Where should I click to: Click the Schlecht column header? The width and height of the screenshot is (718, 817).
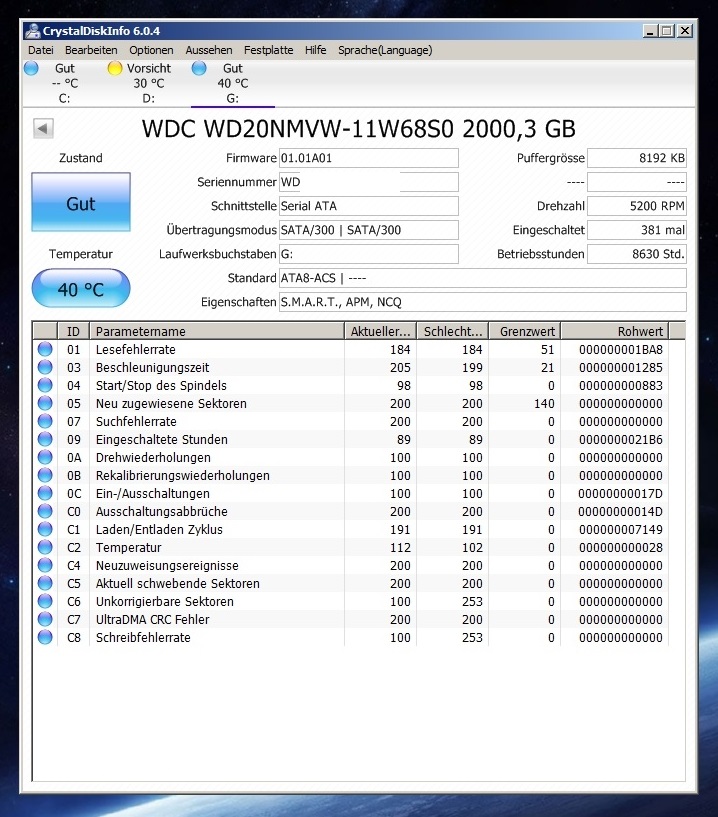tap(453, 331)
